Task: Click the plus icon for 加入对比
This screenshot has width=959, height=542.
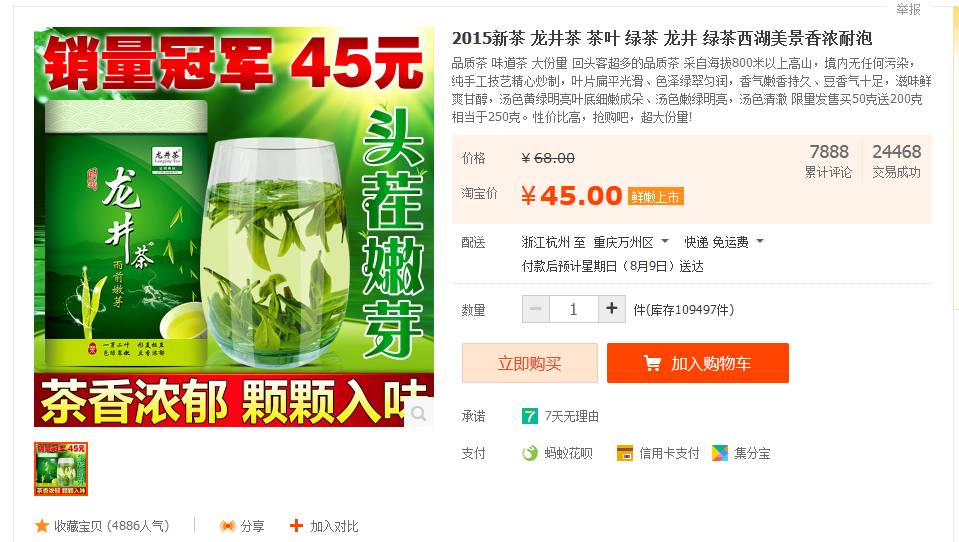Action: 296,525
